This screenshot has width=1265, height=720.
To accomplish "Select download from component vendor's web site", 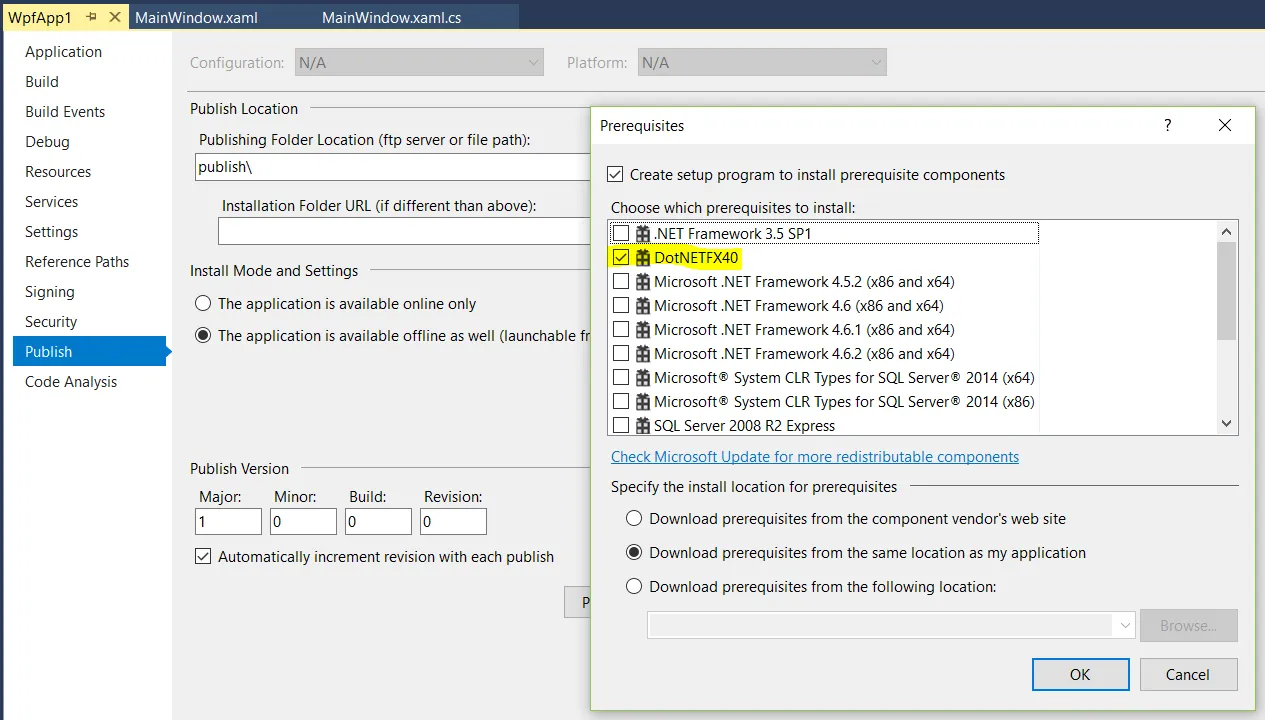I will 634,519.
